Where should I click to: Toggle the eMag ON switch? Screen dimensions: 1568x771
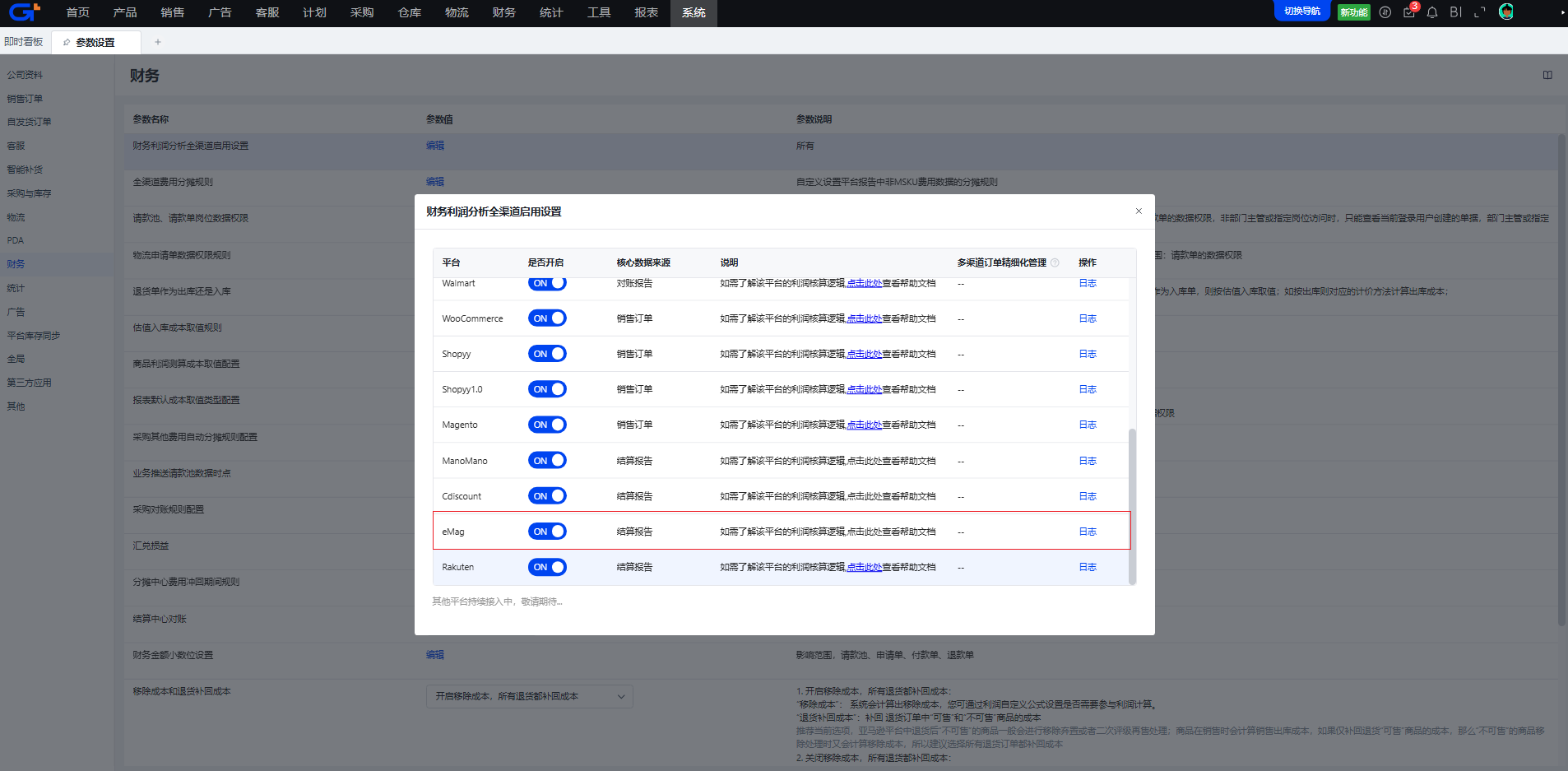547,532
